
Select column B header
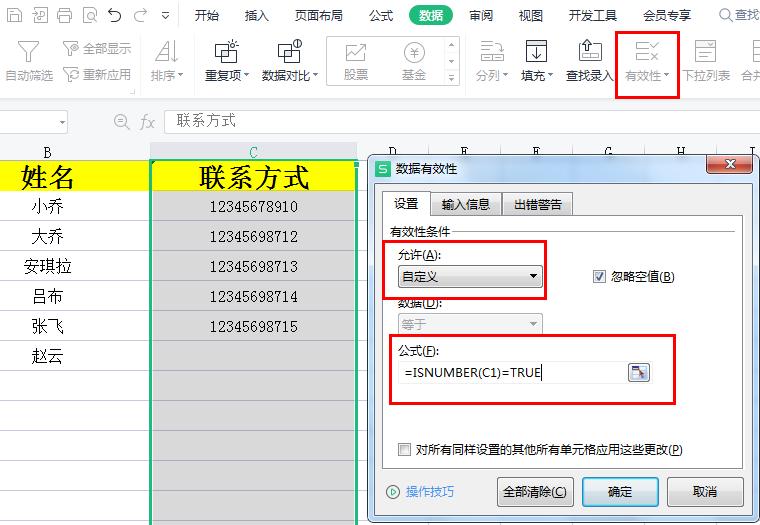[x=47, y=152]
